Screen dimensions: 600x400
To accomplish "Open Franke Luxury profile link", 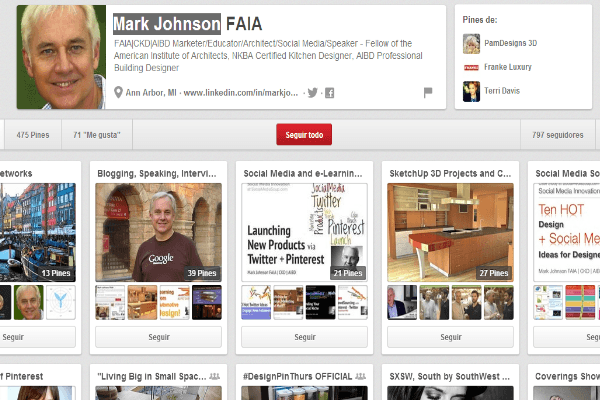I will [508, 67].
